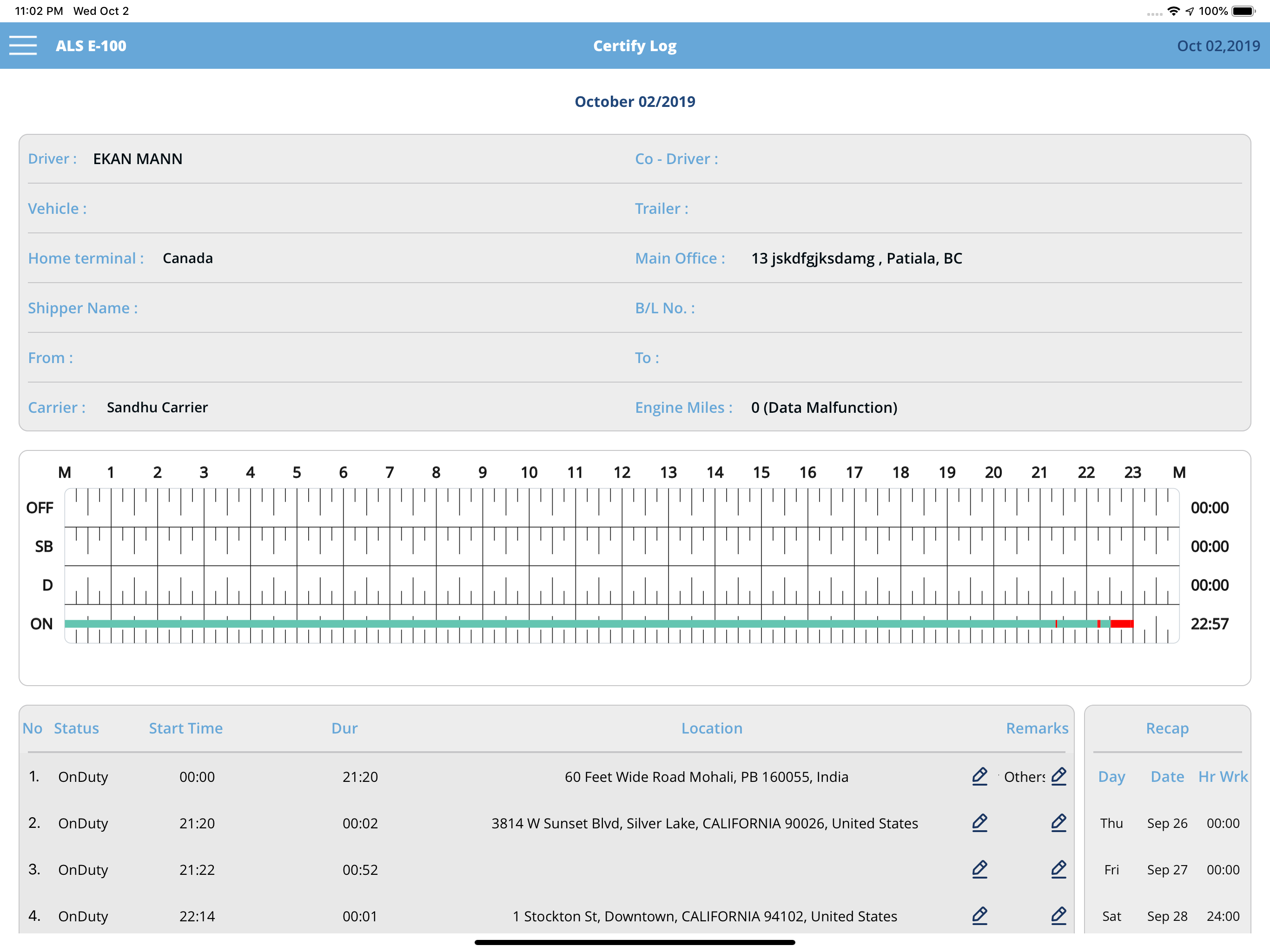Edit location pencil for row 1 OnDuty 00:00
The width and height of the screenshot is (1270, 952).
point(979,776)
